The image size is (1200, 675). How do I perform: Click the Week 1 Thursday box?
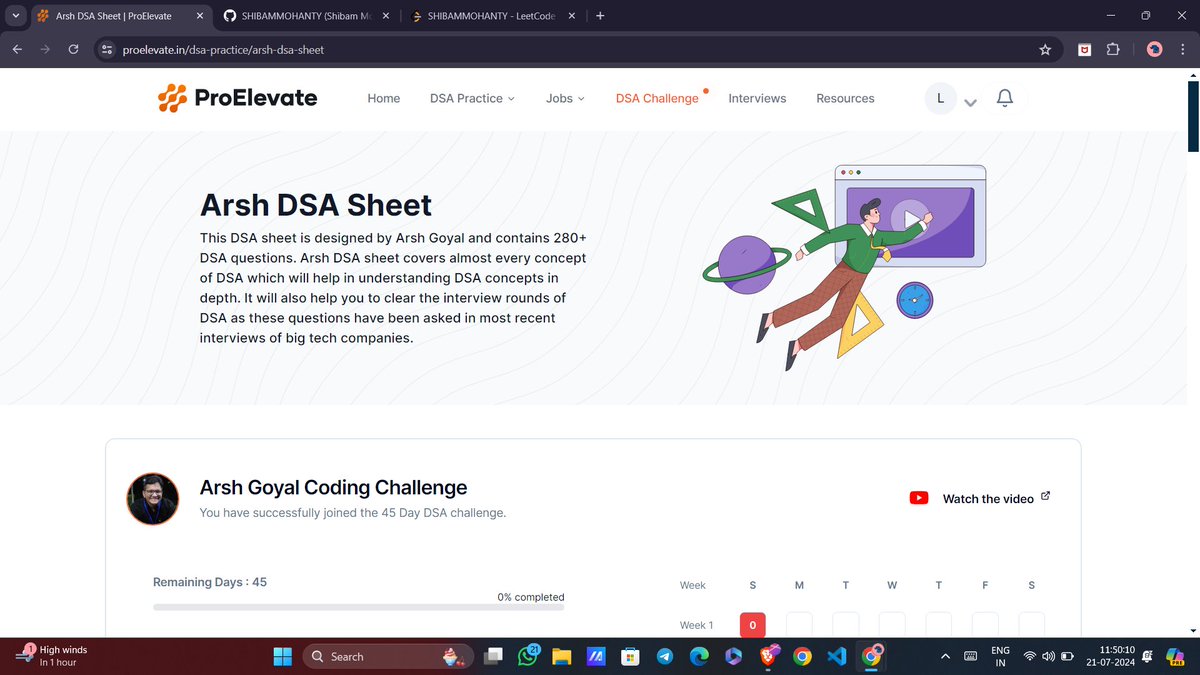pos(938,625)
